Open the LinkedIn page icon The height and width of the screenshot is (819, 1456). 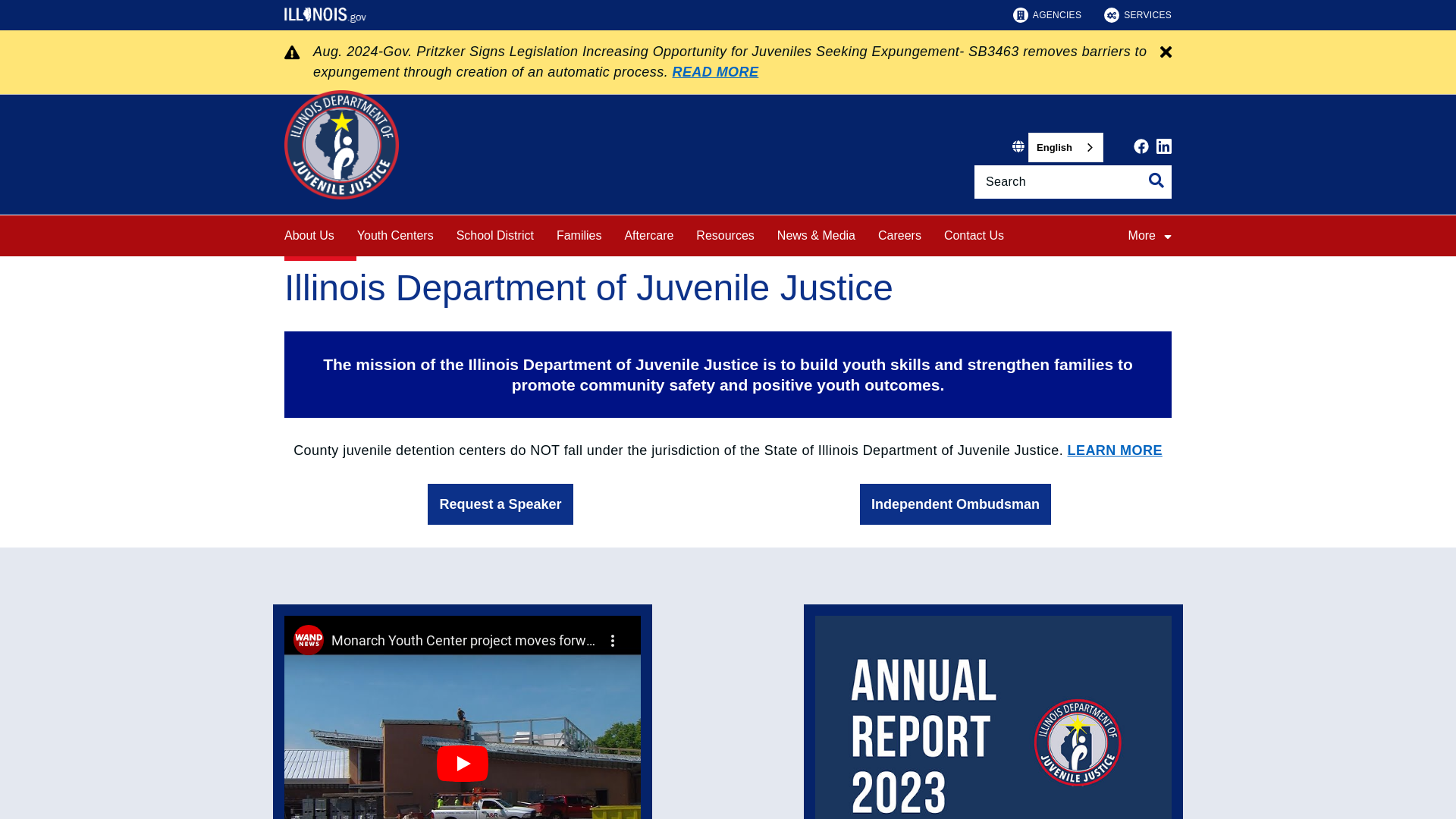click(x=1164, y=146)
